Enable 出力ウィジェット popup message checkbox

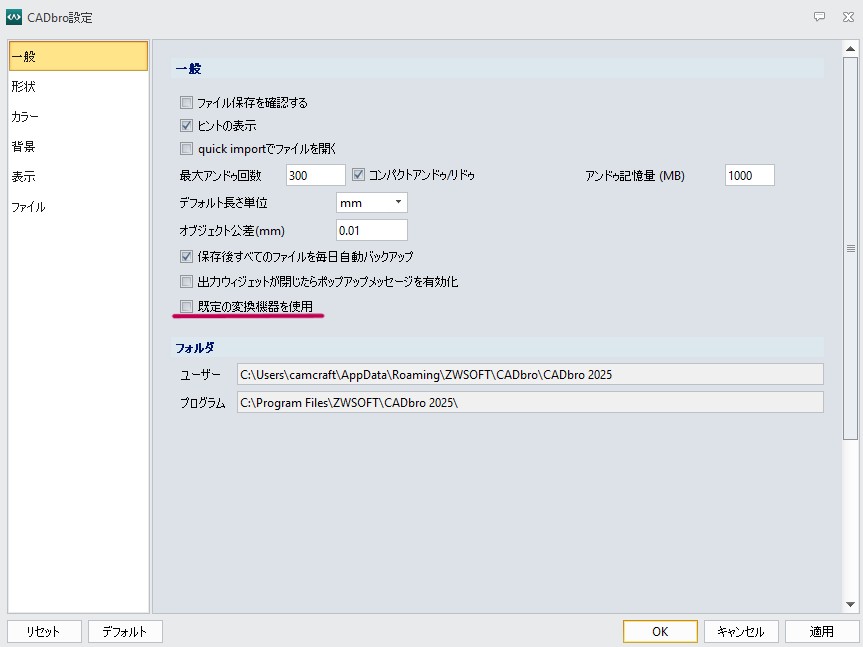(x=187, y=282)
